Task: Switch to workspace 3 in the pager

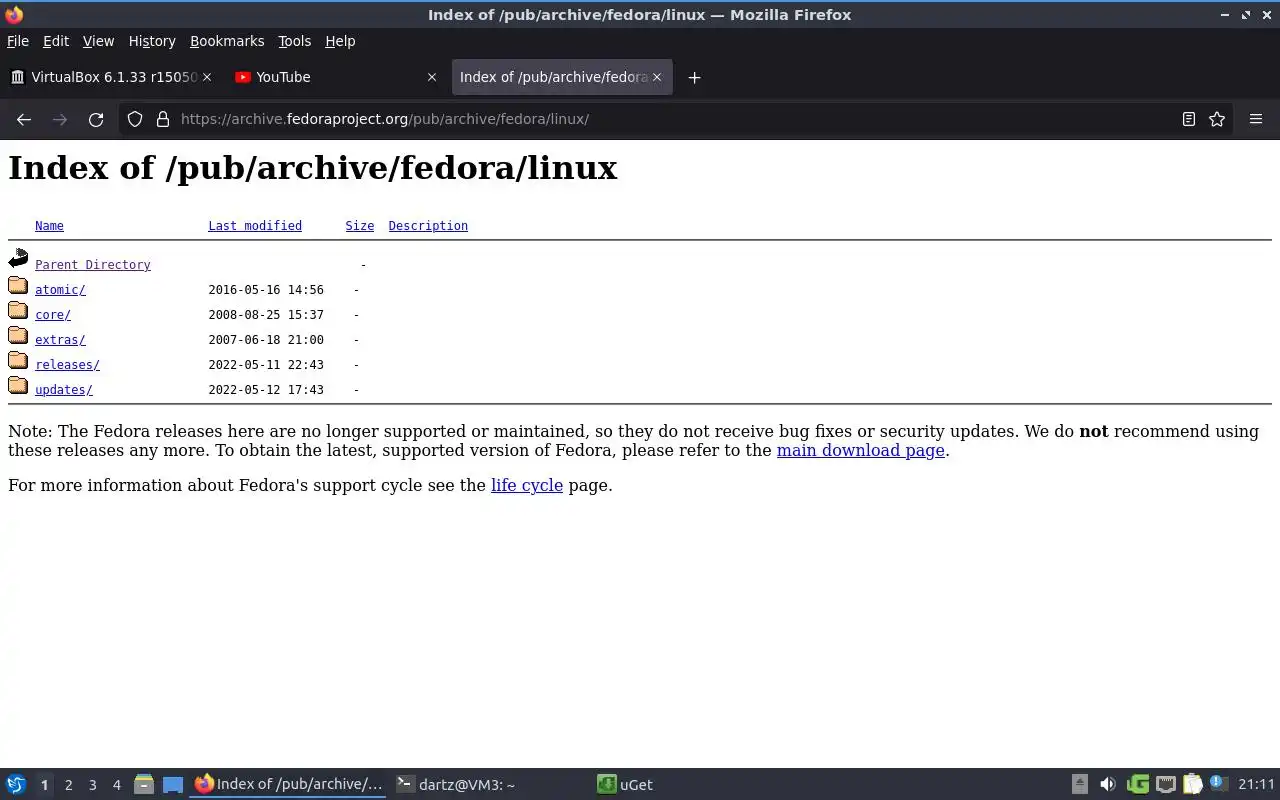Action: coord(92,785)
